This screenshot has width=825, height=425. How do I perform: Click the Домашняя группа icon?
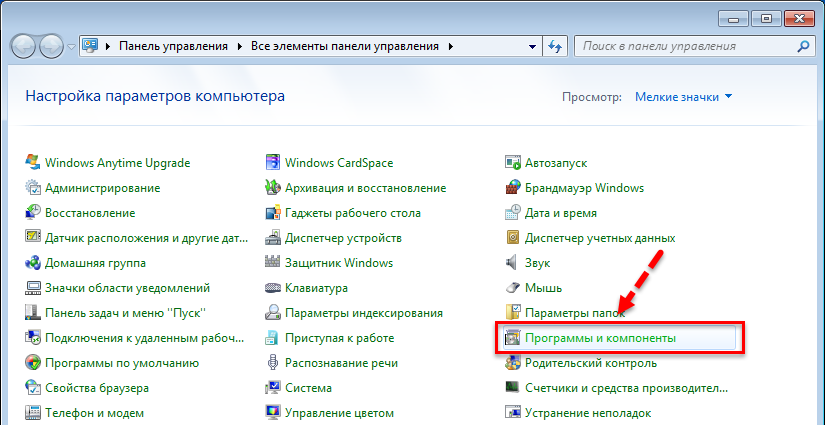(33, 263)
